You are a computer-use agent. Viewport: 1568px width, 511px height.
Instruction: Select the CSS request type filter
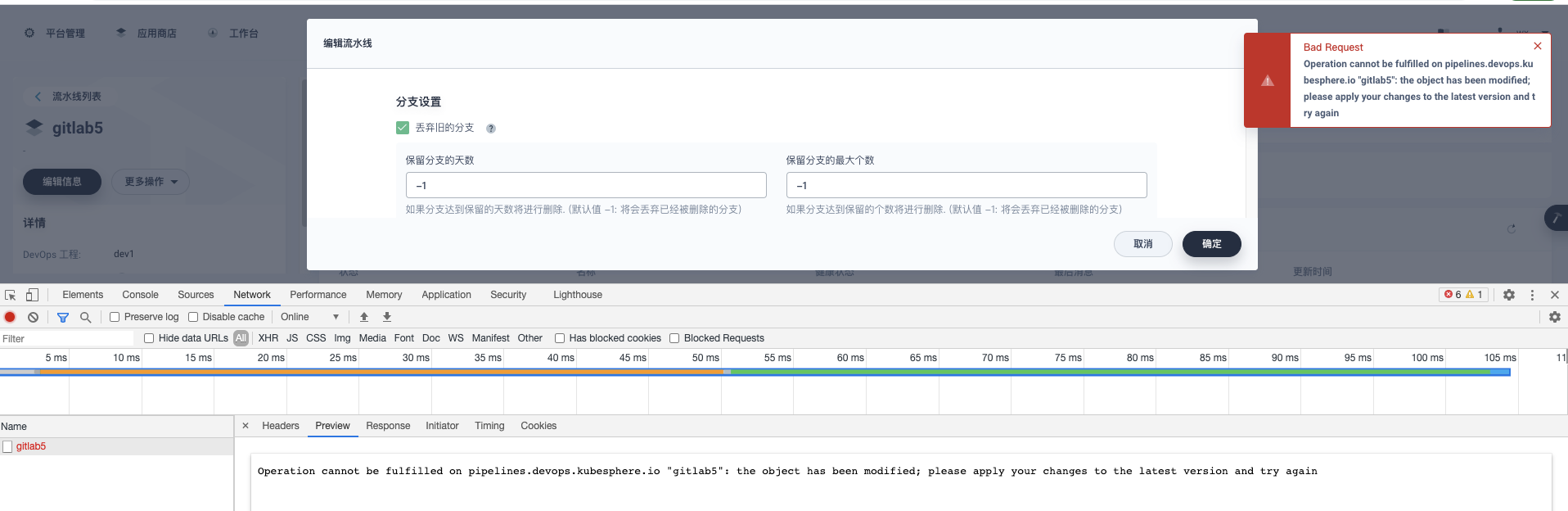(x=316, y=338)
